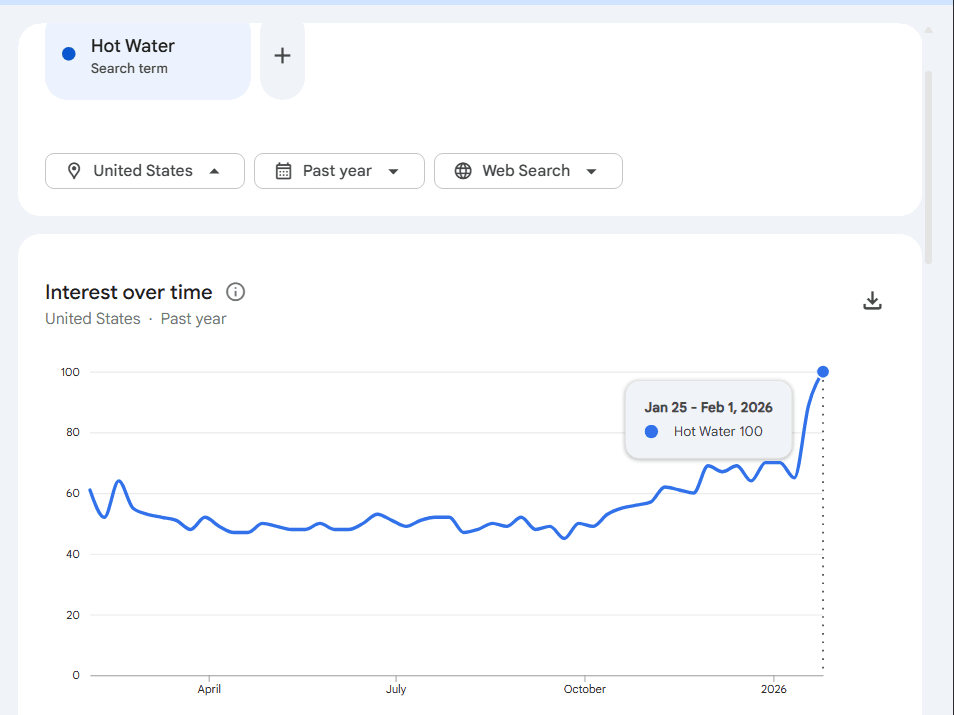Click the Hot Water blue color dot

point(68,54)
